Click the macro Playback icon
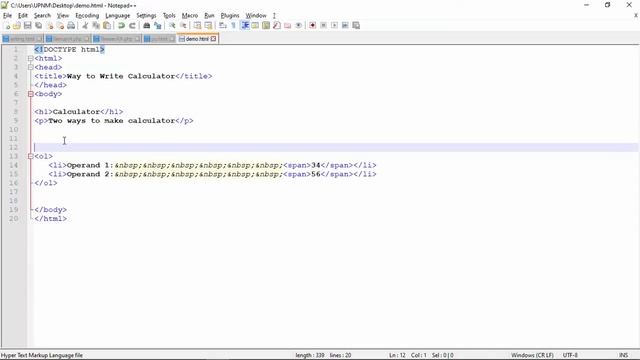Screen dimensions: 640x360 (x=335, y=25)
